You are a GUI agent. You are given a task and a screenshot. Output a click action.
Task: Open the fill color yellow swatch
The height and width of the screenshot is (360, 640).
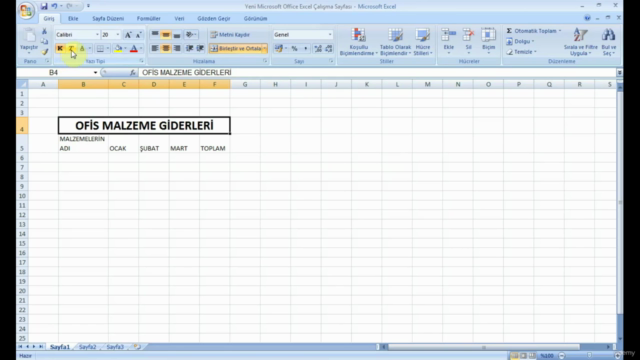(x=118, y=49)
